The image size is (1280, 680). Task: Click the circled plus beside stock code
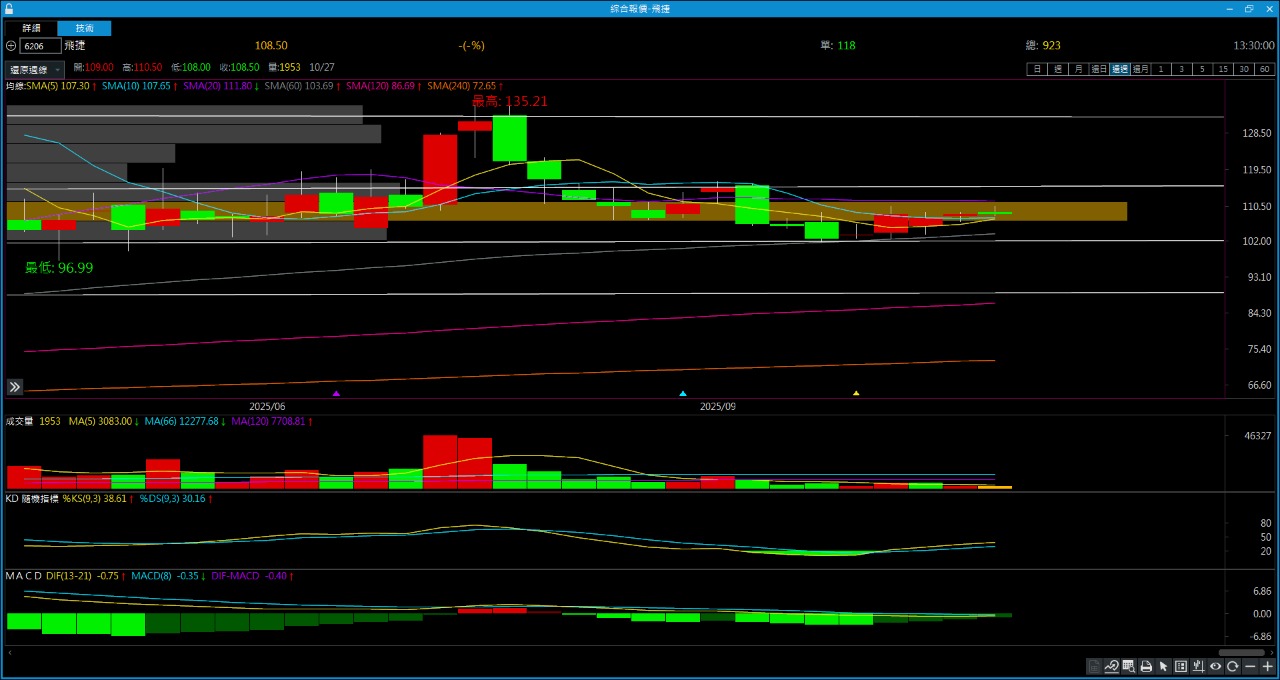[11, 46]
